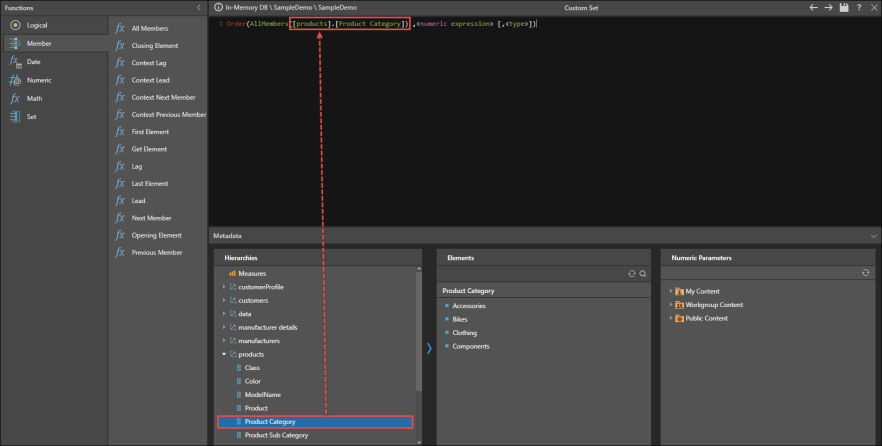Select the Bikes element
This screenshot has height=446, width=882.
(460, 319)
